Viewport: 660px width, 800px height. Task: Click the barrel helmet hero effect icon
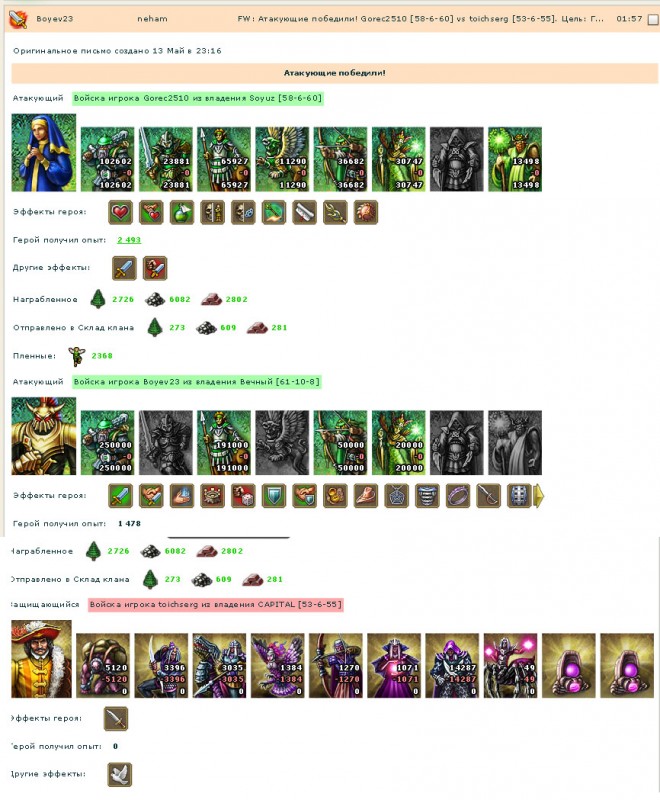point(519,495)
